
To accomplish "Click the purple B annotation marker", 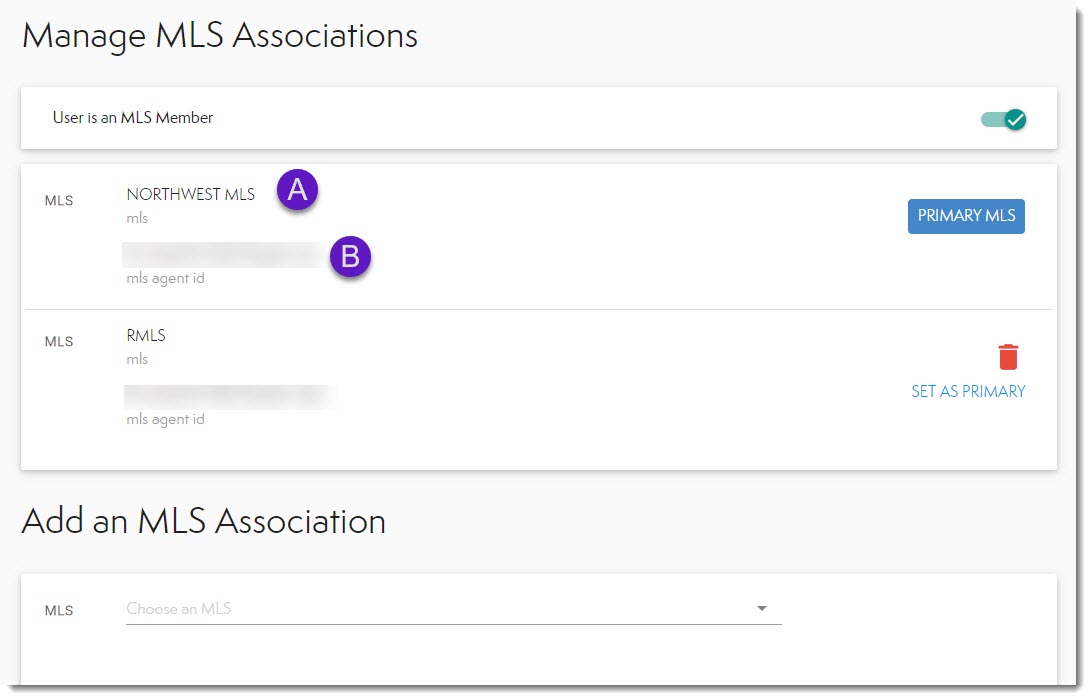I will click(x=350, y=257).
